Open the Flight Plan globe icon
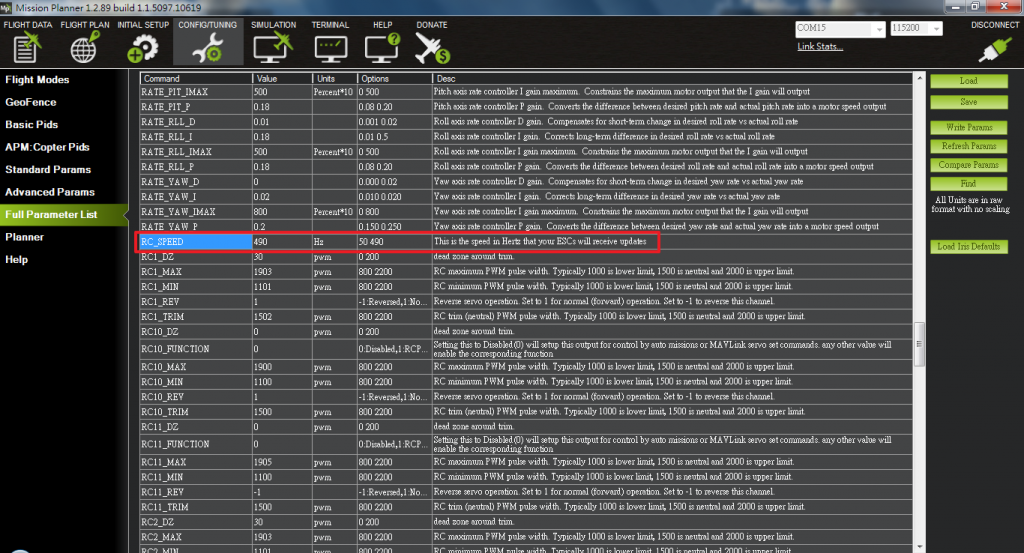The image size is (1024, 553). click(84, 48)
